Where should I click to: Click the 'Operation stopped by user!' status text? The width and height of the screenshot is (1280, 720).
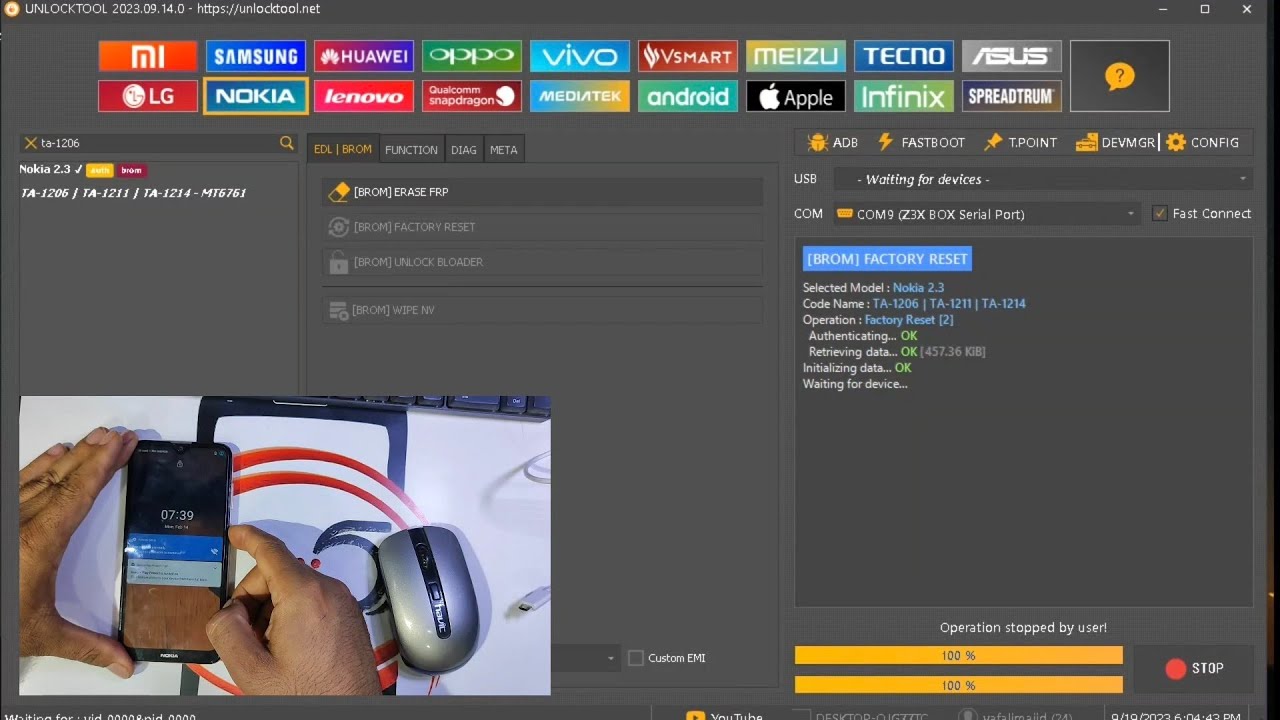tap(1023, 628)
